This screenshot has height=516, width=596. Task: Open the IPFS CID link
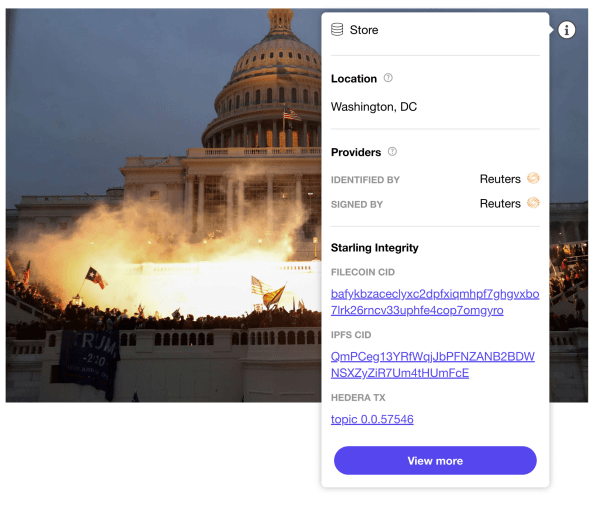coord(433,365)
